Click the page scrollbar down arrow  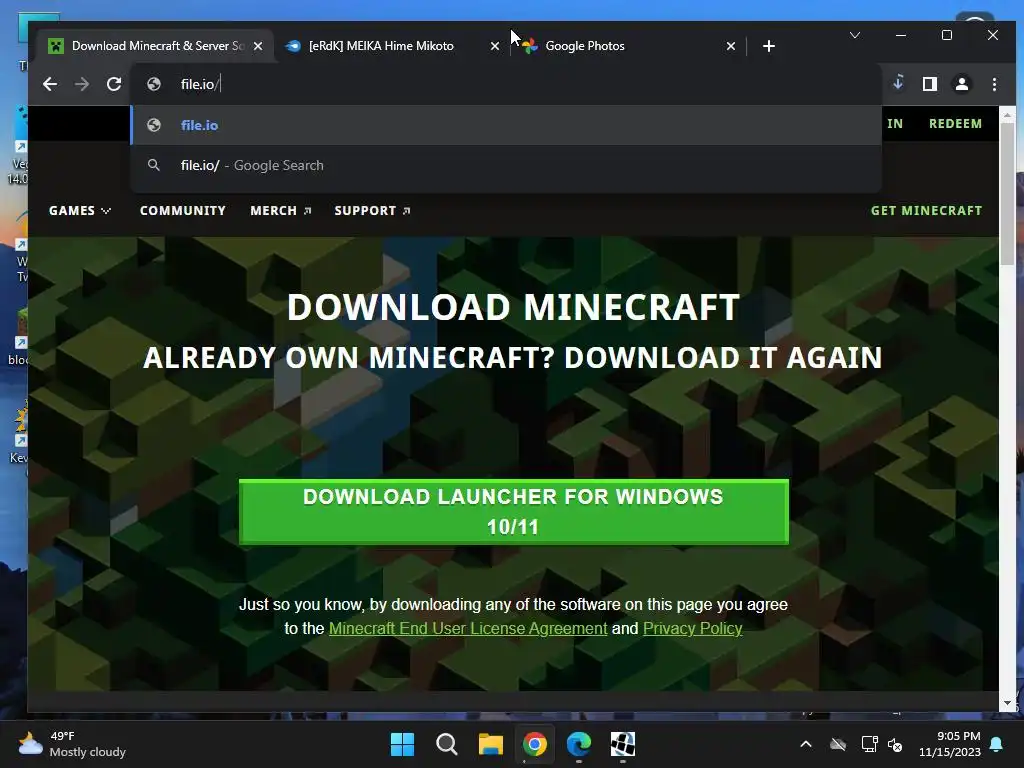[x=1007, y=703]
